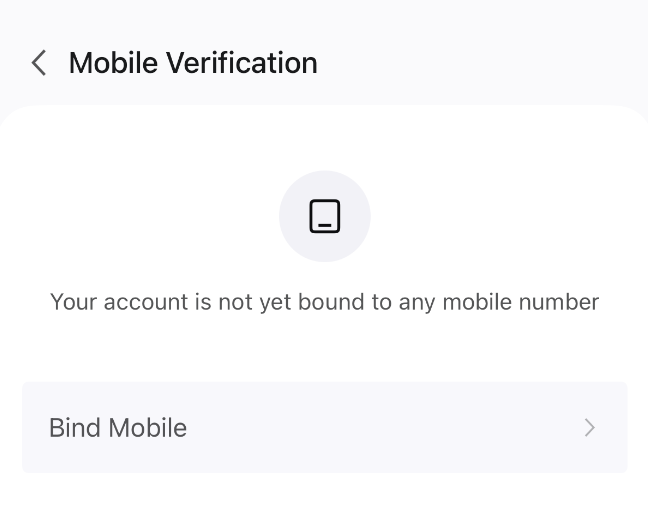Select the Bind Mobile text label
Screen dimensions: 648x510
(x=118, y=427)
